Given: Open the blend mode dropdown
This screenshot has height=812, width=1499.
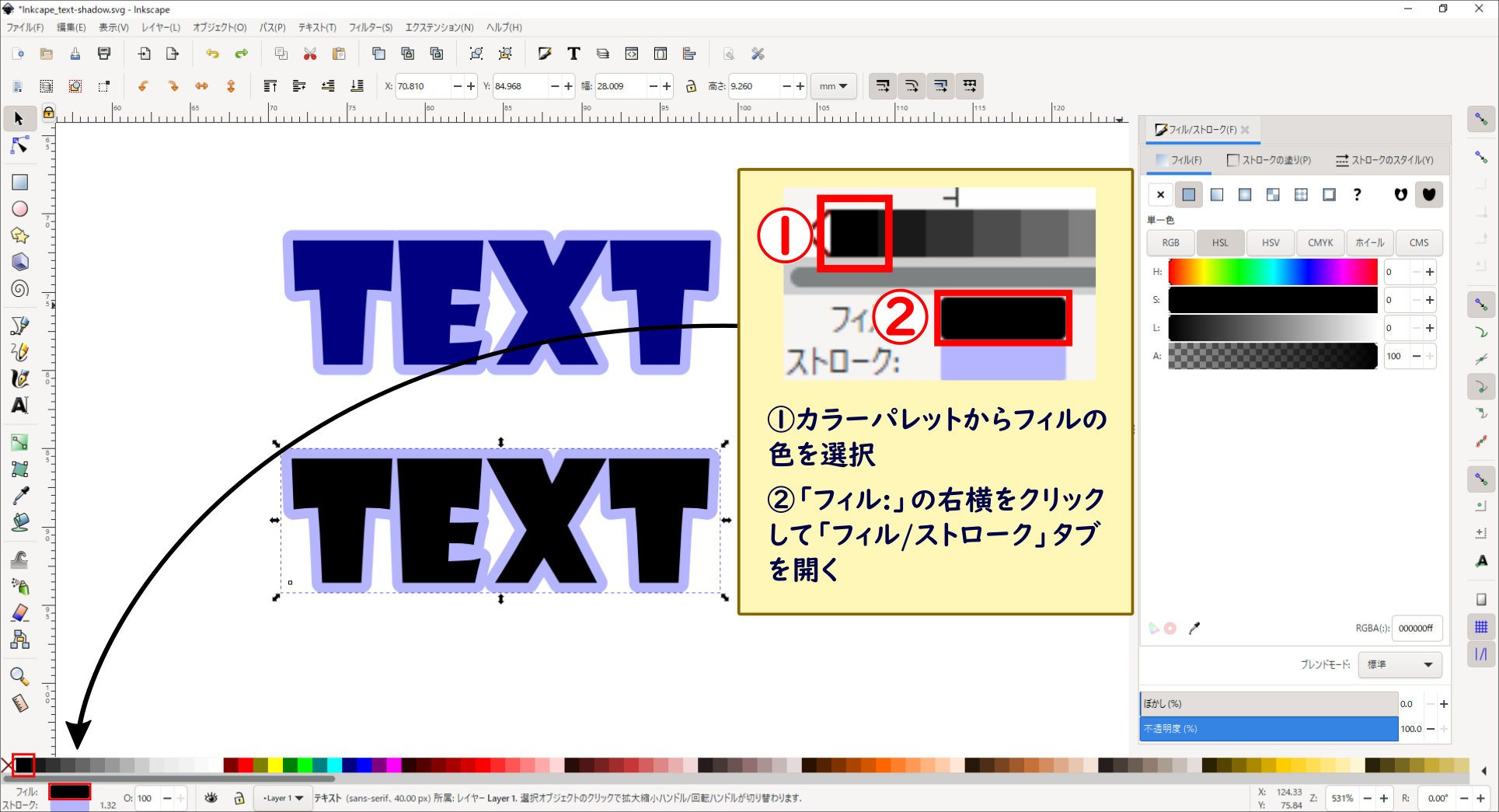Looking at the screenshot, I should point(1399,664).
